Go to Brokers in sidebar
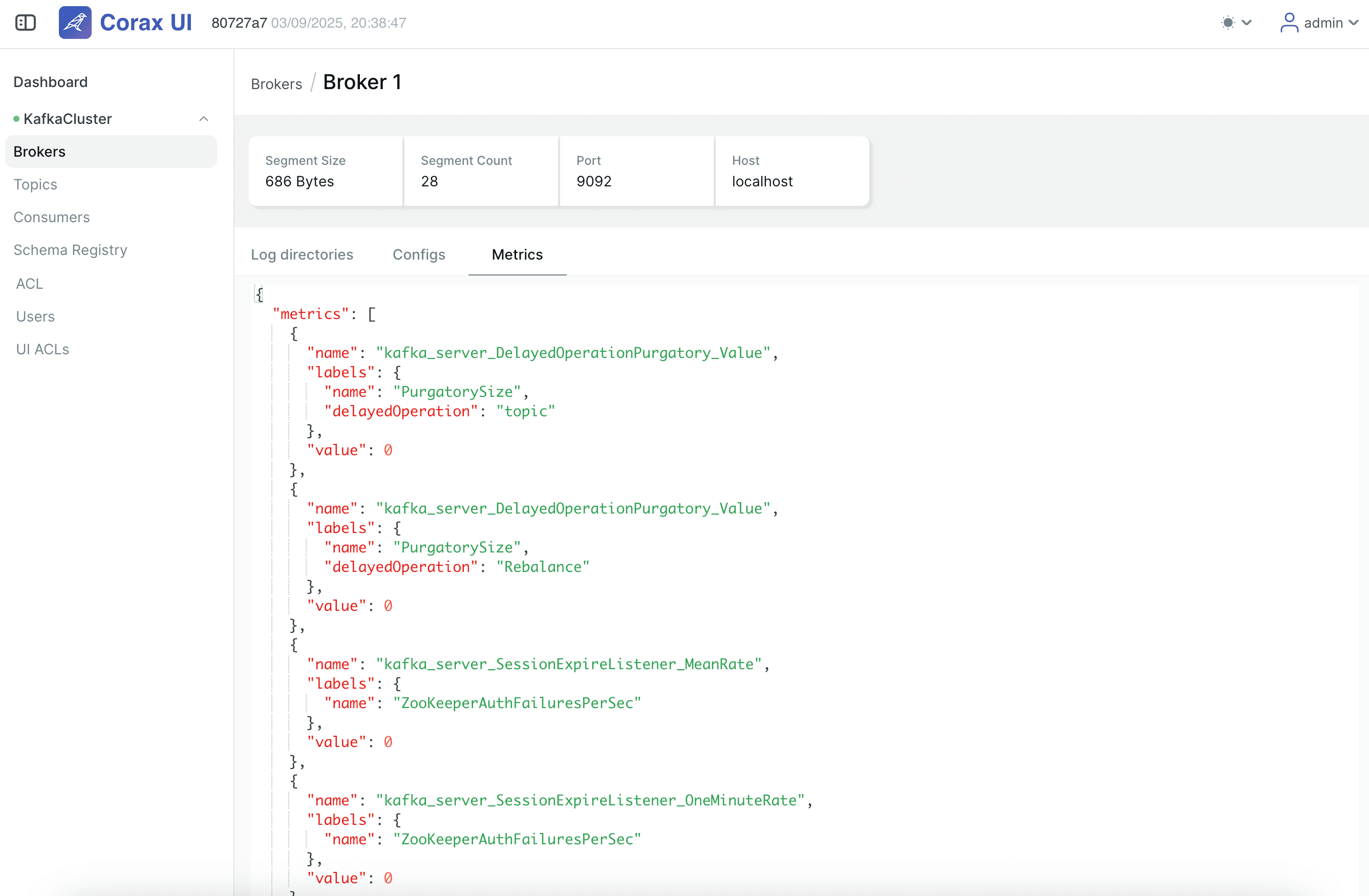The width and height of the screenshot is (1369, 896). (111, 152)
